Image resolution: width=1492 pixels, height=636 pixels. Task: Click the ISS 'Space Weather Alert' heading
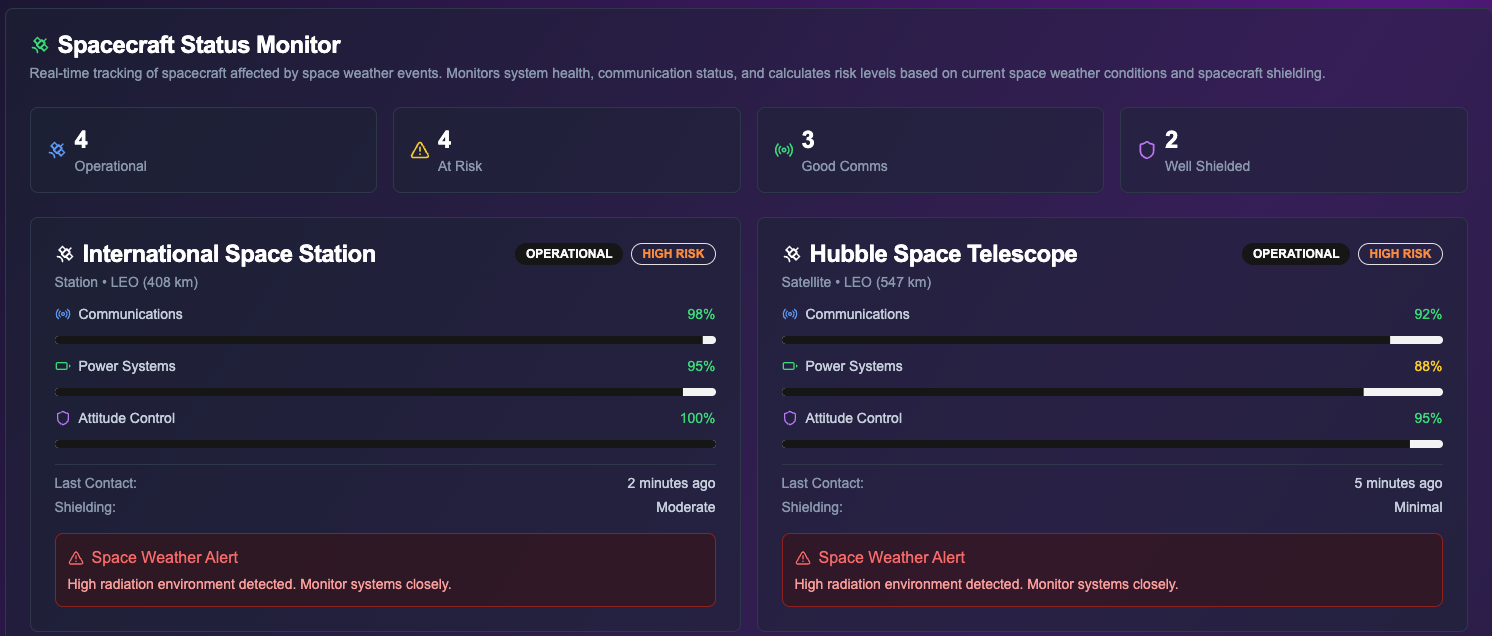165,558
